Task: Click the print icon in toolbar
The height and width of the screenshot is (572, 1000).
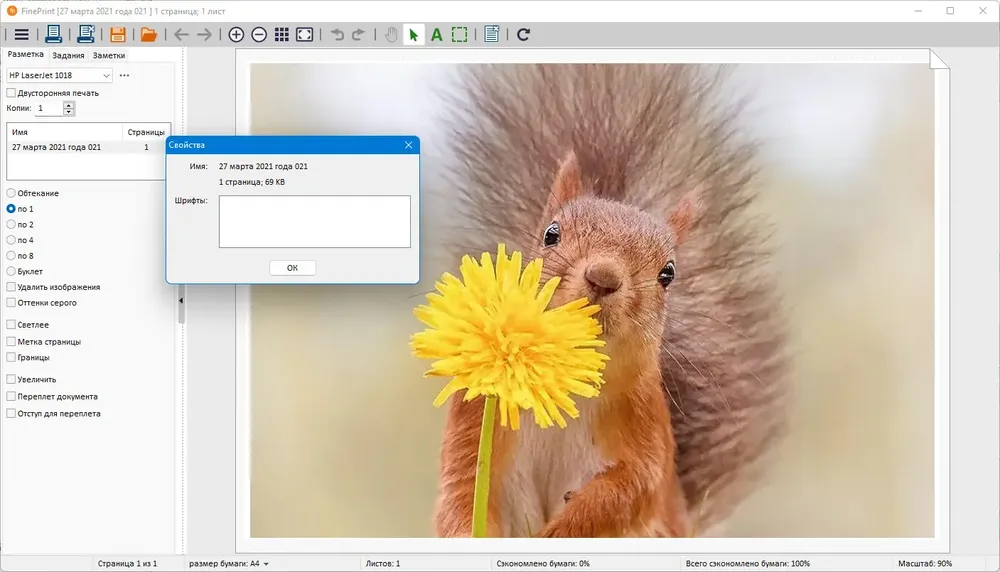Action: click(54, 34)
